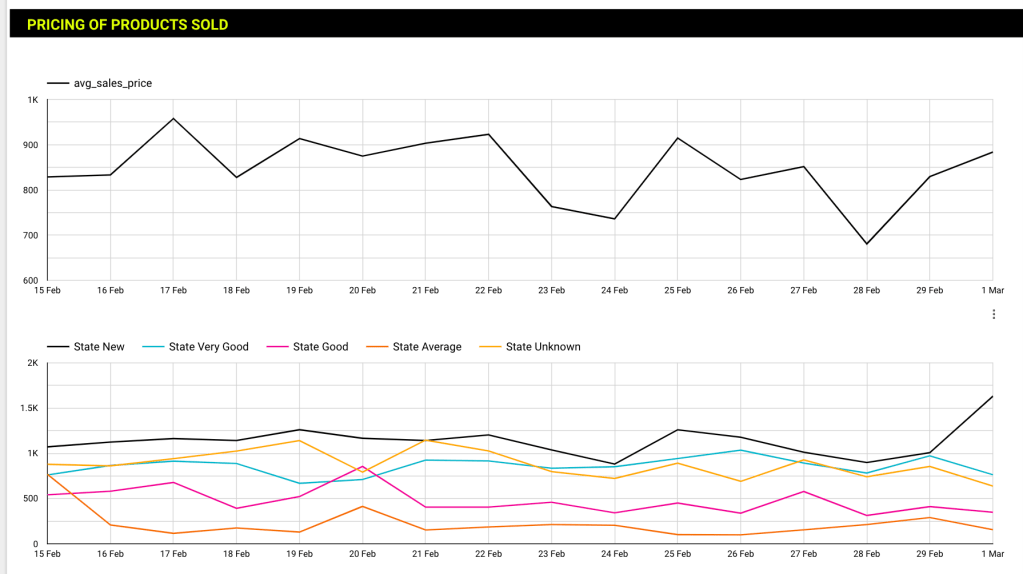
Task: Select State Average bump on 20 Feb
Action: coord(362,506)
